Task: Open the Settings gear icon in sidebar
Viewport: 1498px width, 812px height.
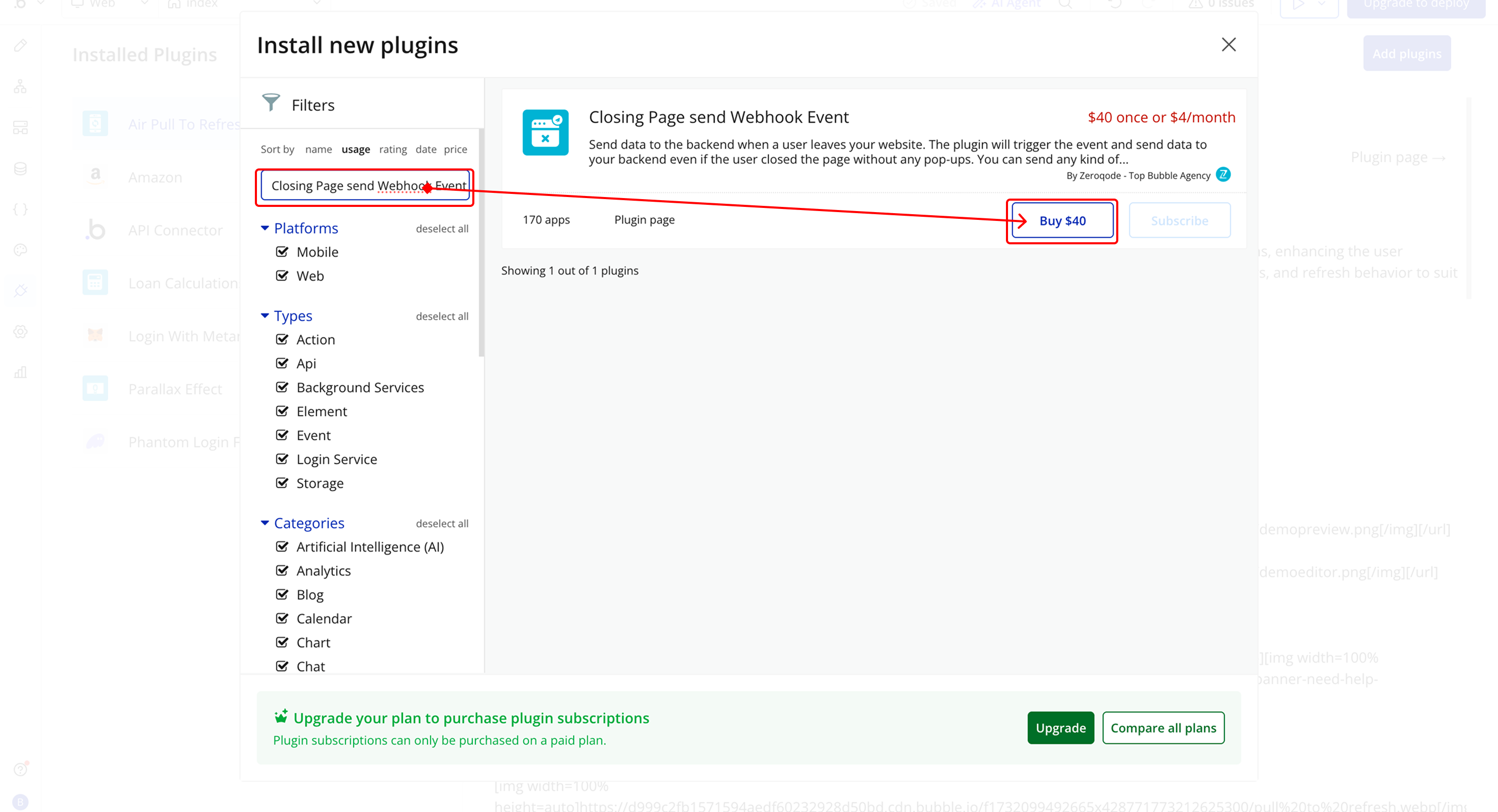Action: (x=20, y=332)
